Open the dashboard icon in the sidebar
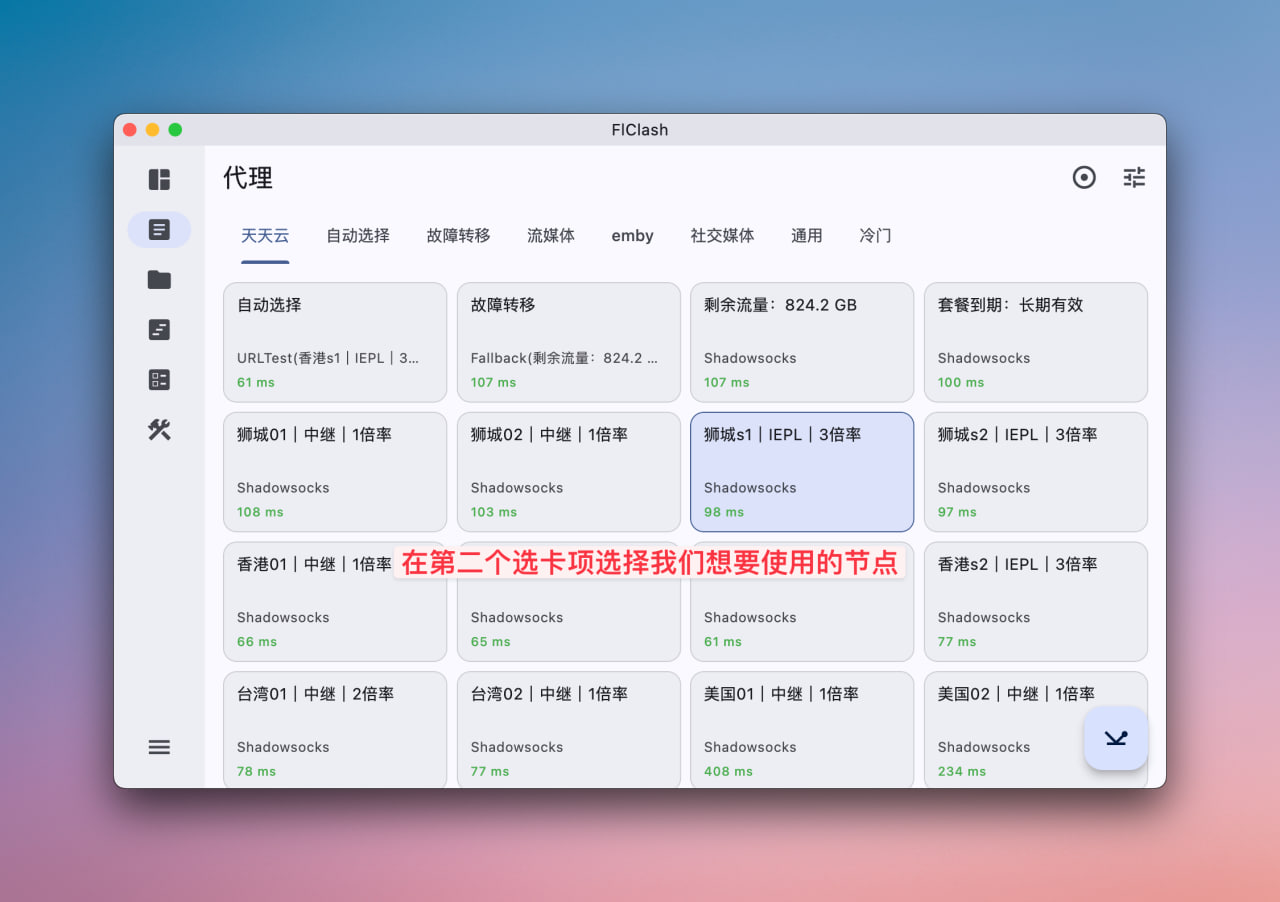The width and height of the screenshot is (1280, 902). 159,180
